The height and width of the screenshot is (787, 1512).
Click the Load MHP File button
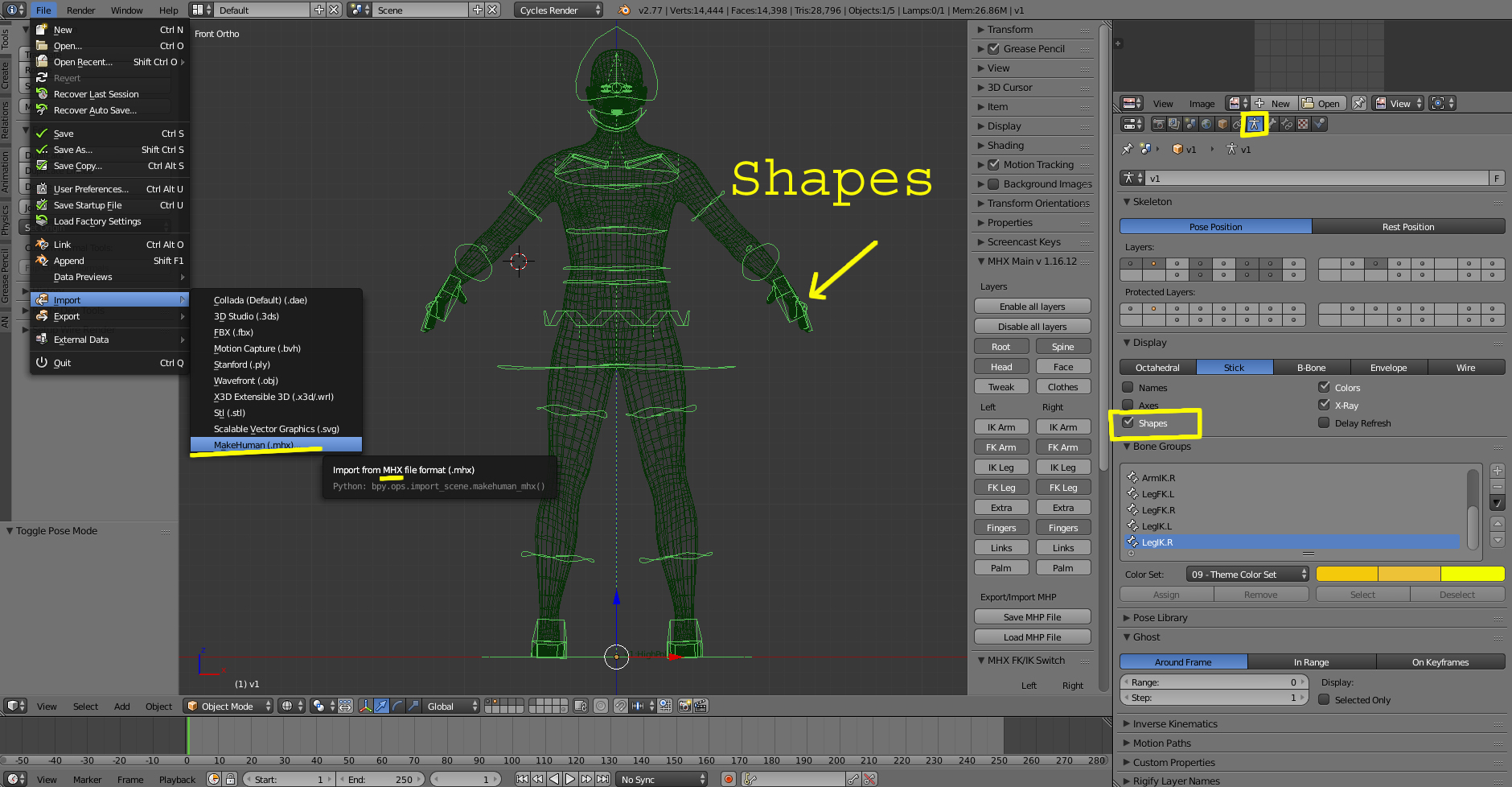click(1032, 637)
